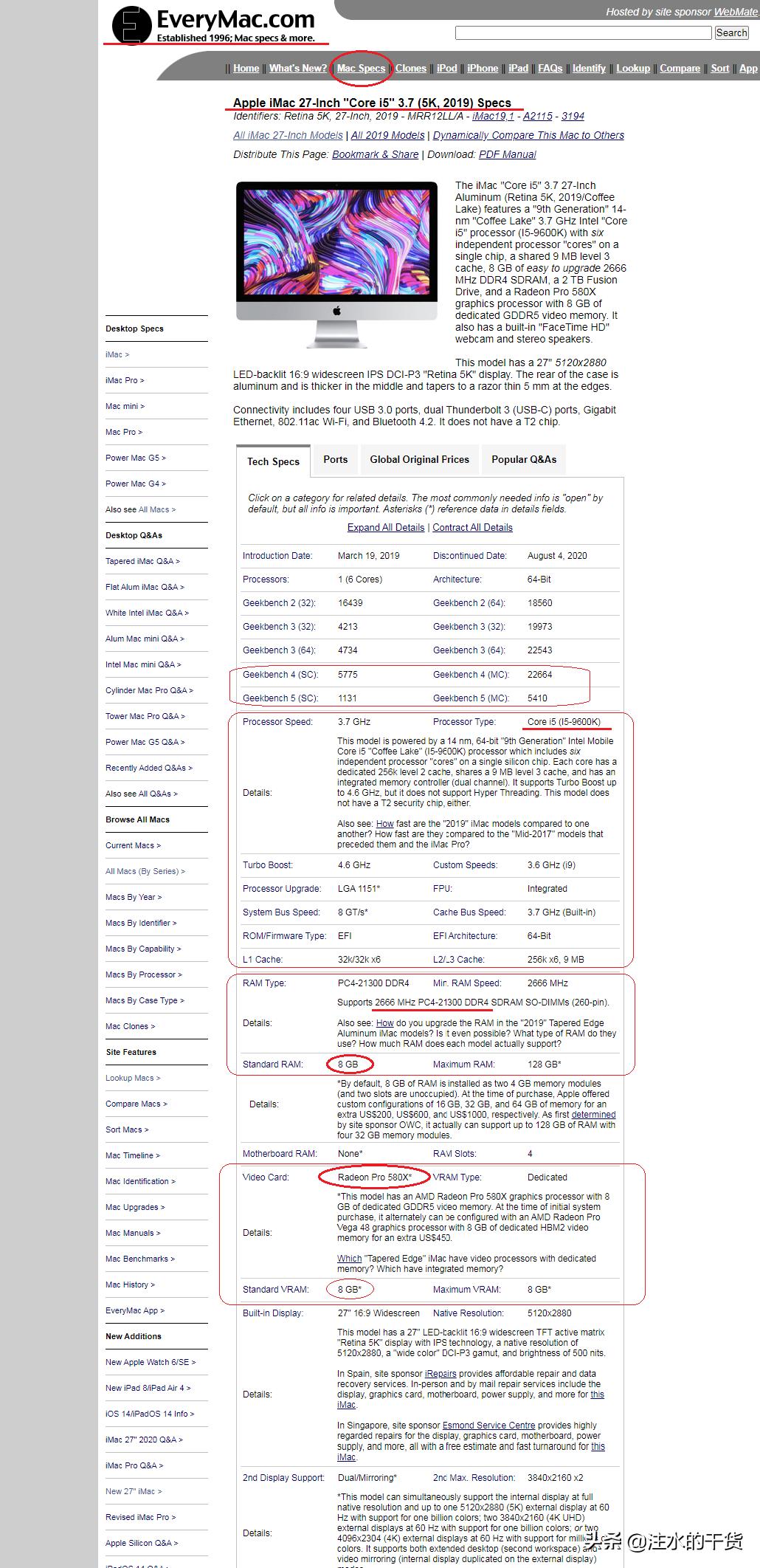This screenshot has width=760, height=1568.
Task: Download the PDF Manual link
Action: (x=507, y=154)
